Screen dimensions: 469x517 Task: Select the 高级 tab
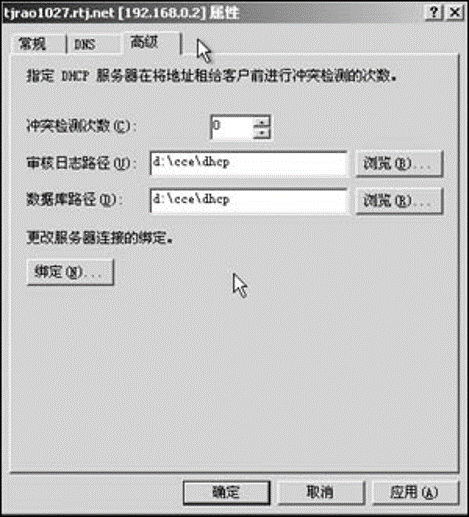(x=144, y=42)
